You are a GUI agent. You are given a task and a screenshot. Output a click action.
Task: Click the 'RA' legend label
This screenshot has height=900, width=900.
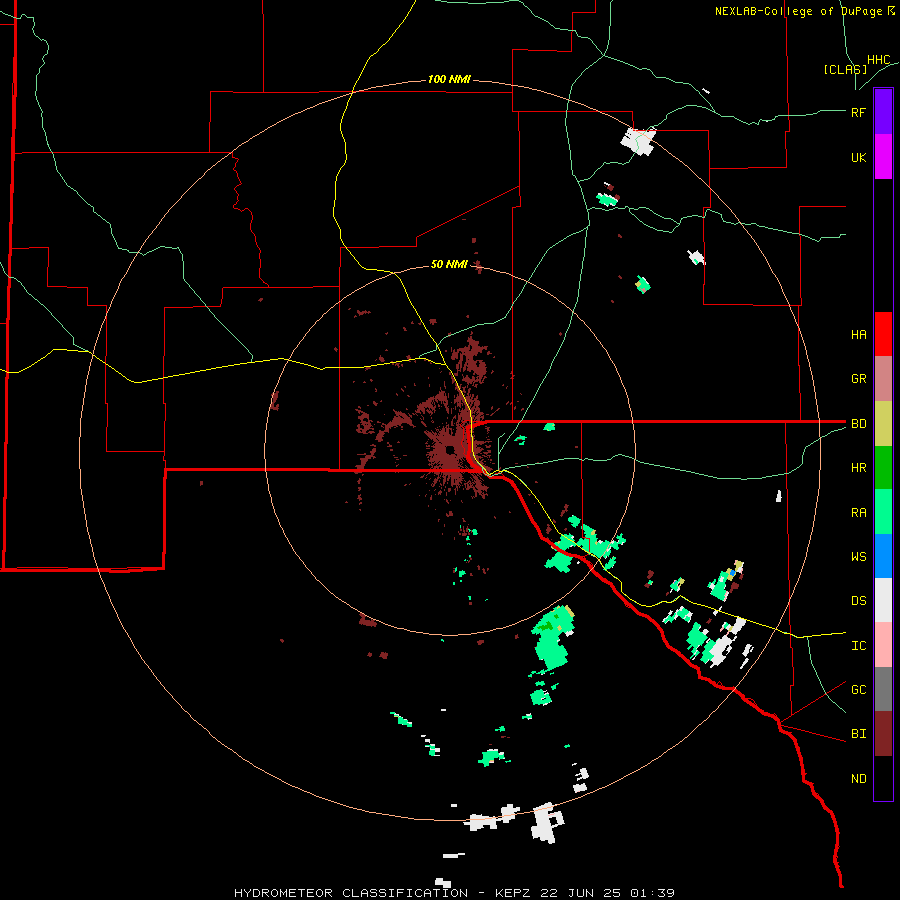(x=859, y=512)
